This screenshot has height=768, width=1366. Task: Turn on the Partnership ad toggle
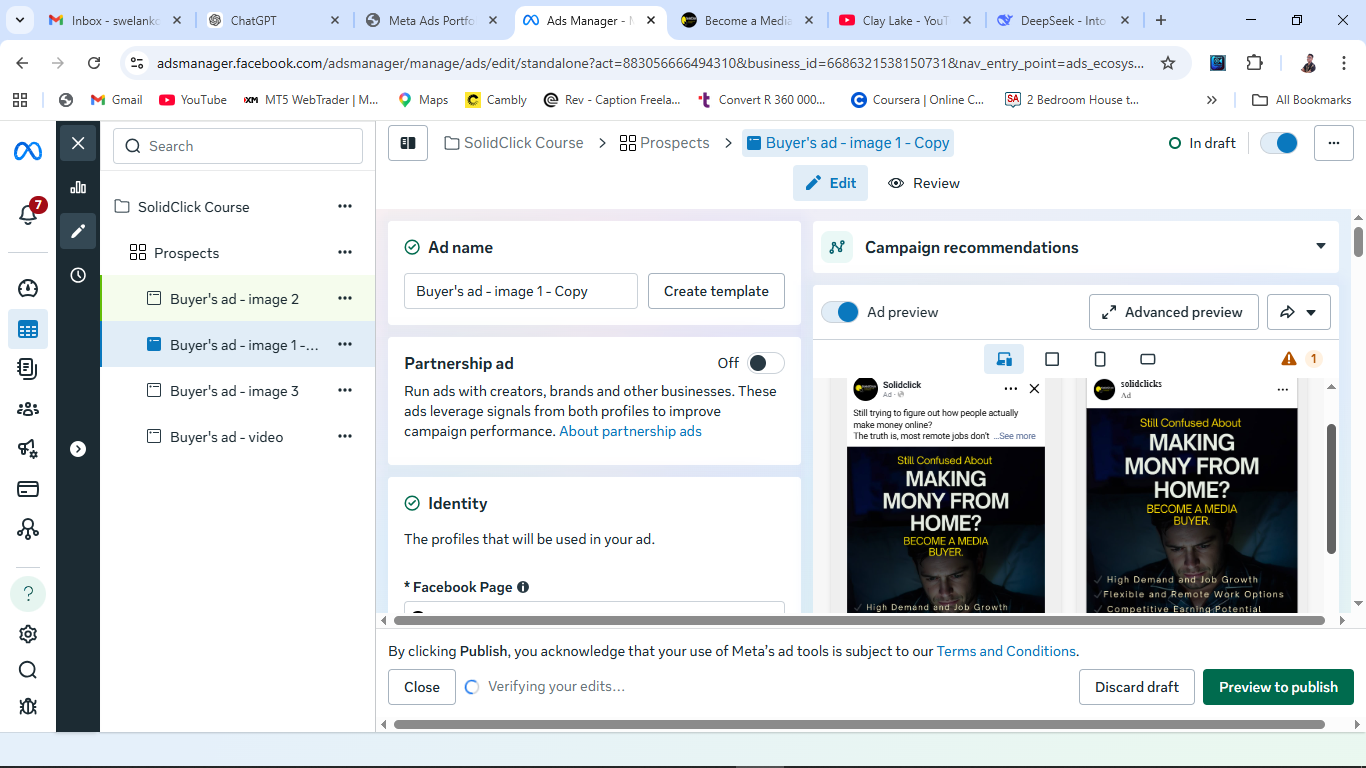click(766, 363)
